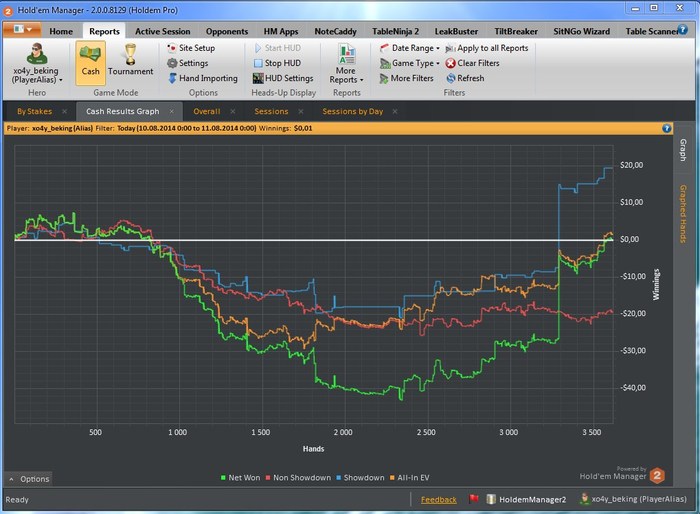
Task: Close the Sessions by Day tab
Action: (395, 111)
